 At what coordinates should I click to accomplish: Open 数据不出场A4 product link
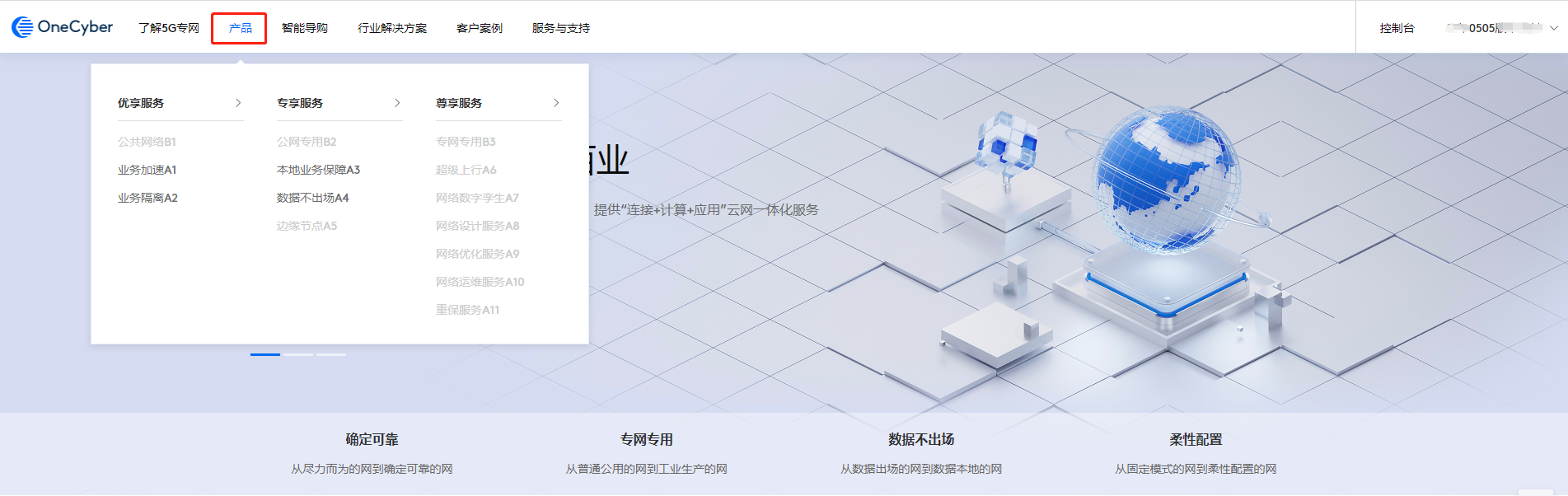coord(313,198)
